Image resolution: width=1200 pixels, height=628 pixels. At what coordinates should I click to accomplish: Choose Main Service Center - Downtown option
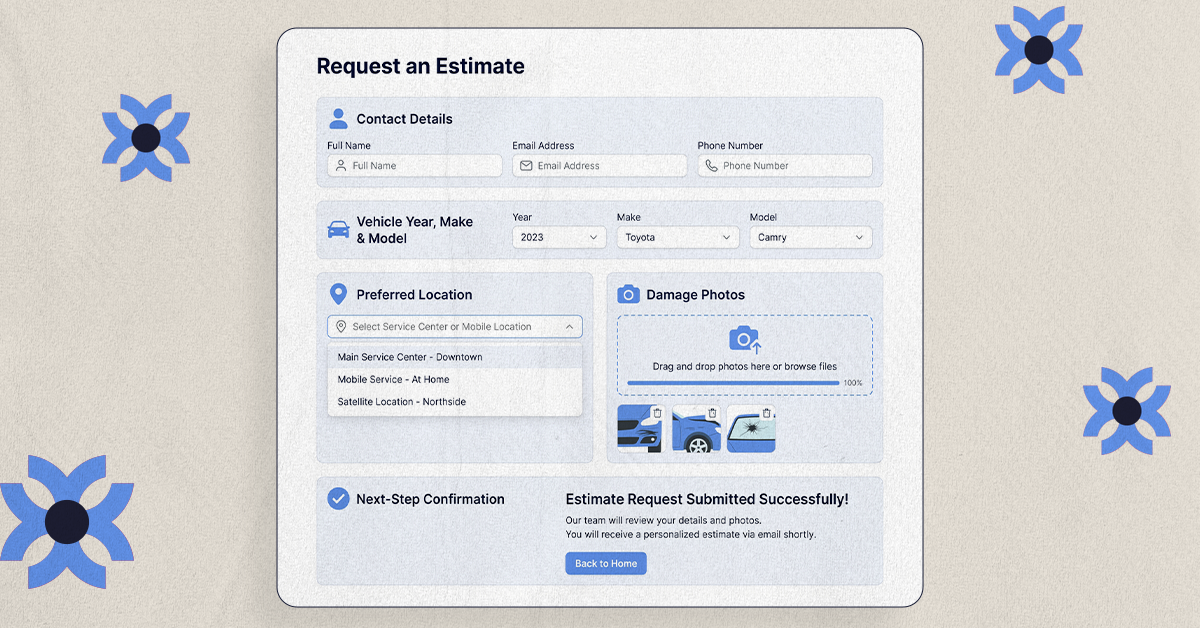(455, 357)
